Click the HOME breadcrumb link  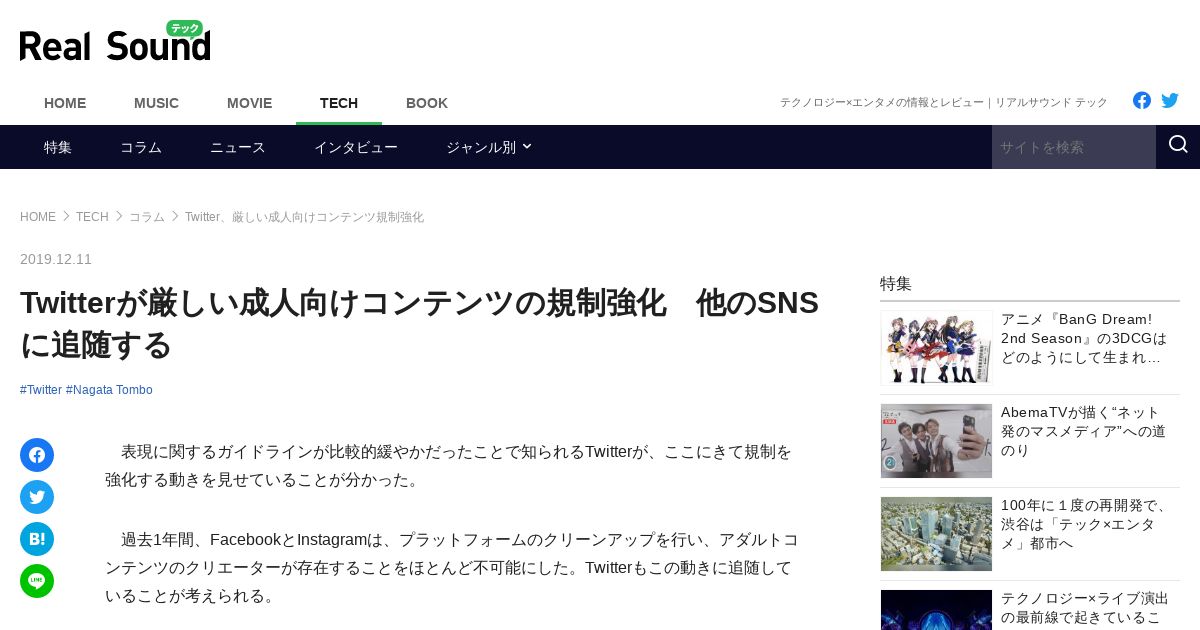(x=38, y=217)
